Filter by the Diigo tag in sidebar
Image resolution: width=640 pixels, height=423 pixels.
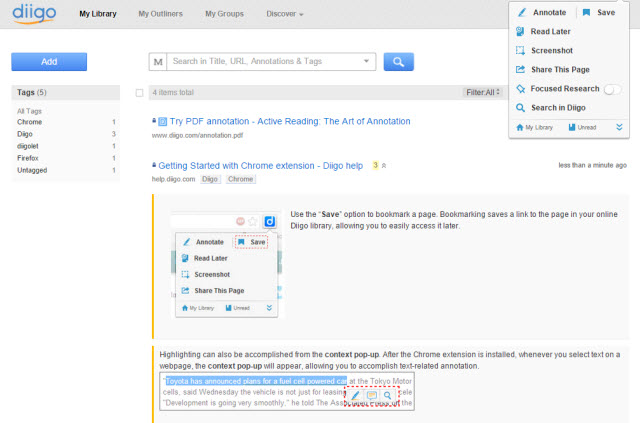pos(24,134)
